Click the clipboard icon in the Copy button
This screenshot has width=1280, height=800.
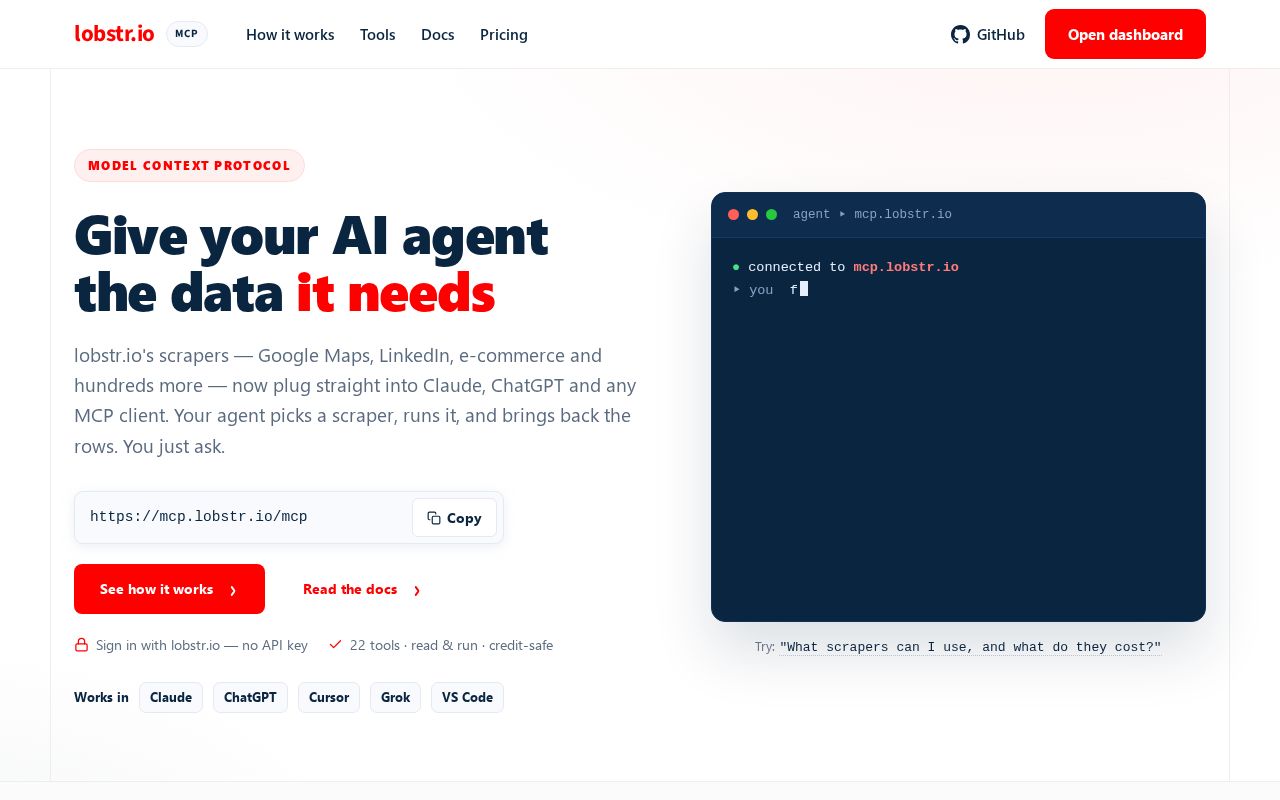point(434,518)
